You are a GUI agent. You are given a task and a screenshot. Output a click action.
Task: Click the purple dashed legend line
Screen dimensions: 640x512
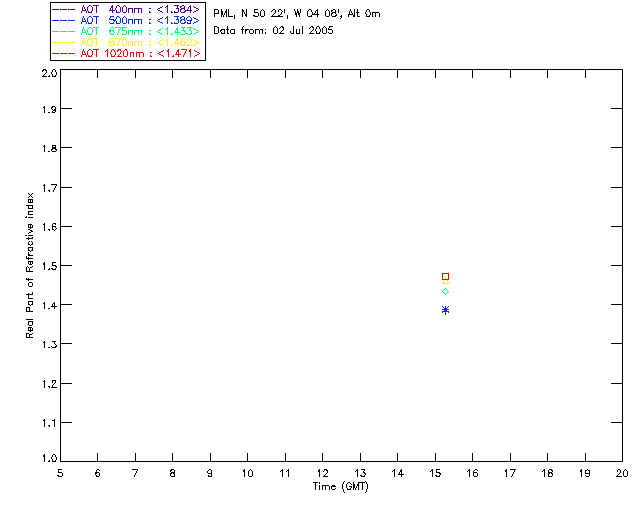point(64,9)
